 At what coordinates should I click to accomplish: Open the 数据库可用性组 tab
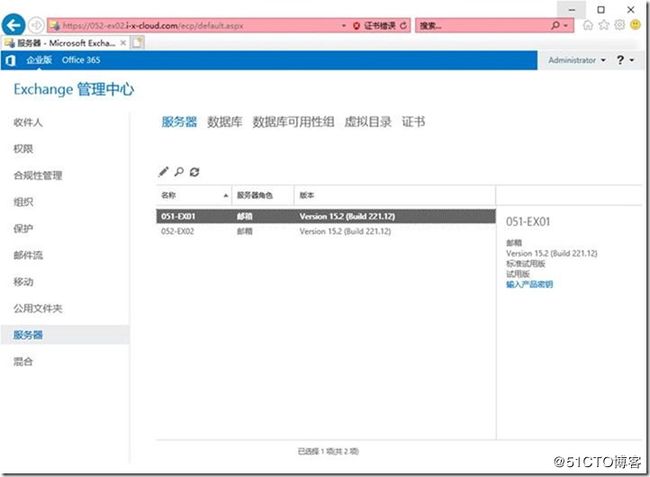(293, 122)
